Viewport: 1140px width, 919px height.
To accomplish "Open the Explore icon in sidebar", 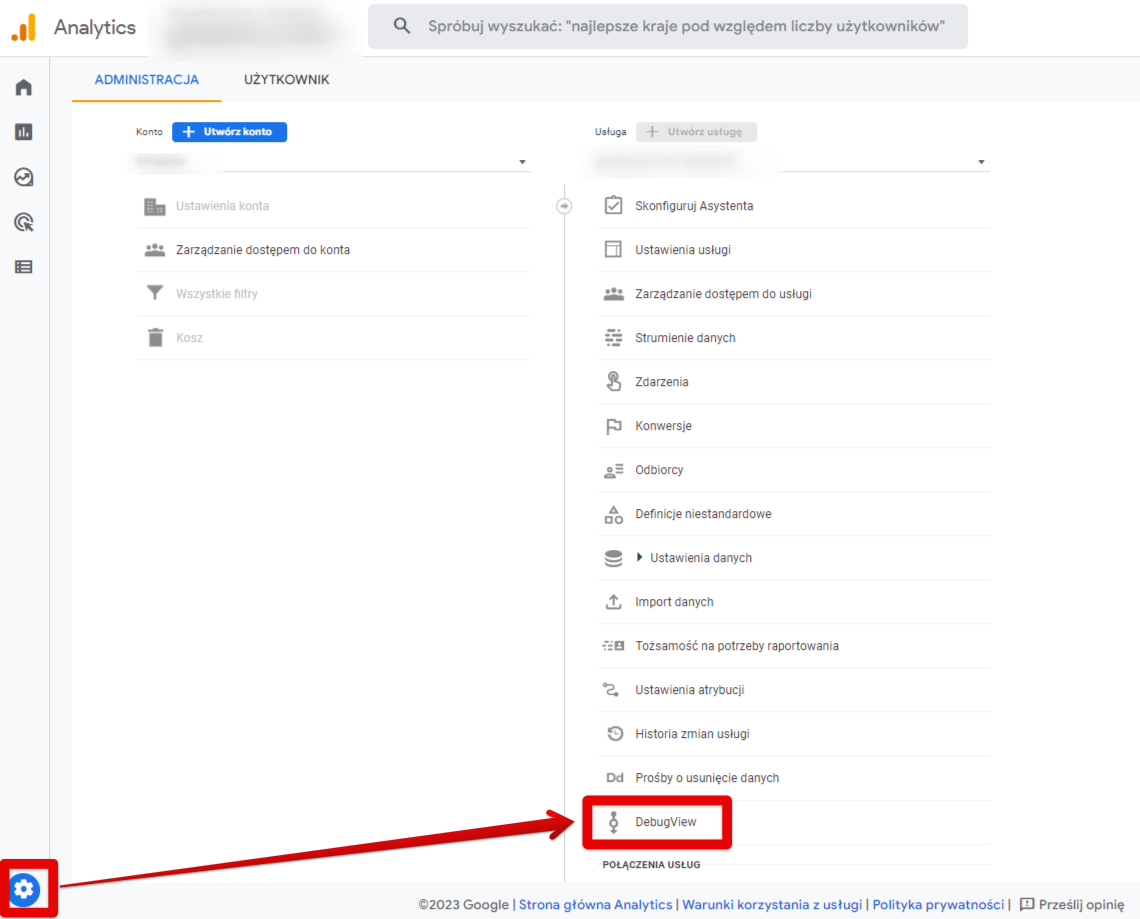I will 23,177.
